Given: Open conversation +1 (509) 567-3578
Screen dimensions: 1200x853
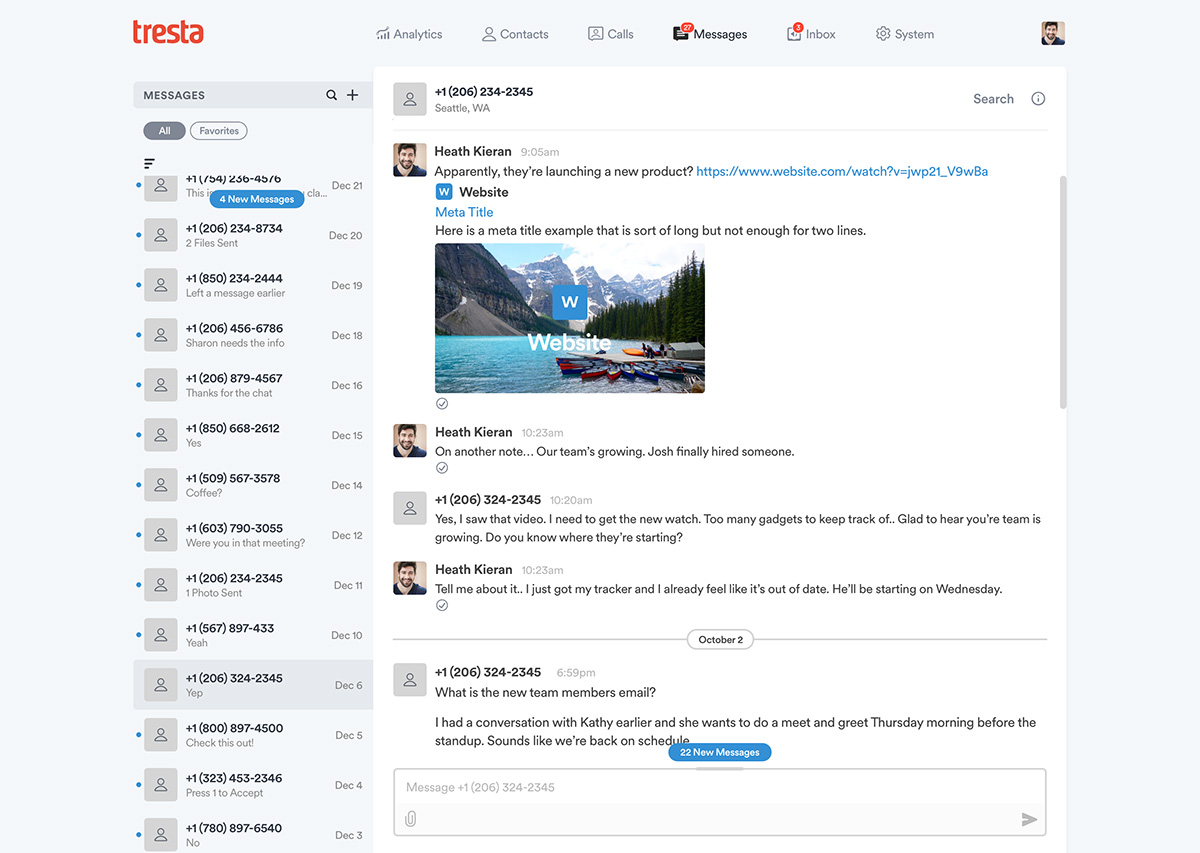Looking at the screenshot, I should coord(253,485).
